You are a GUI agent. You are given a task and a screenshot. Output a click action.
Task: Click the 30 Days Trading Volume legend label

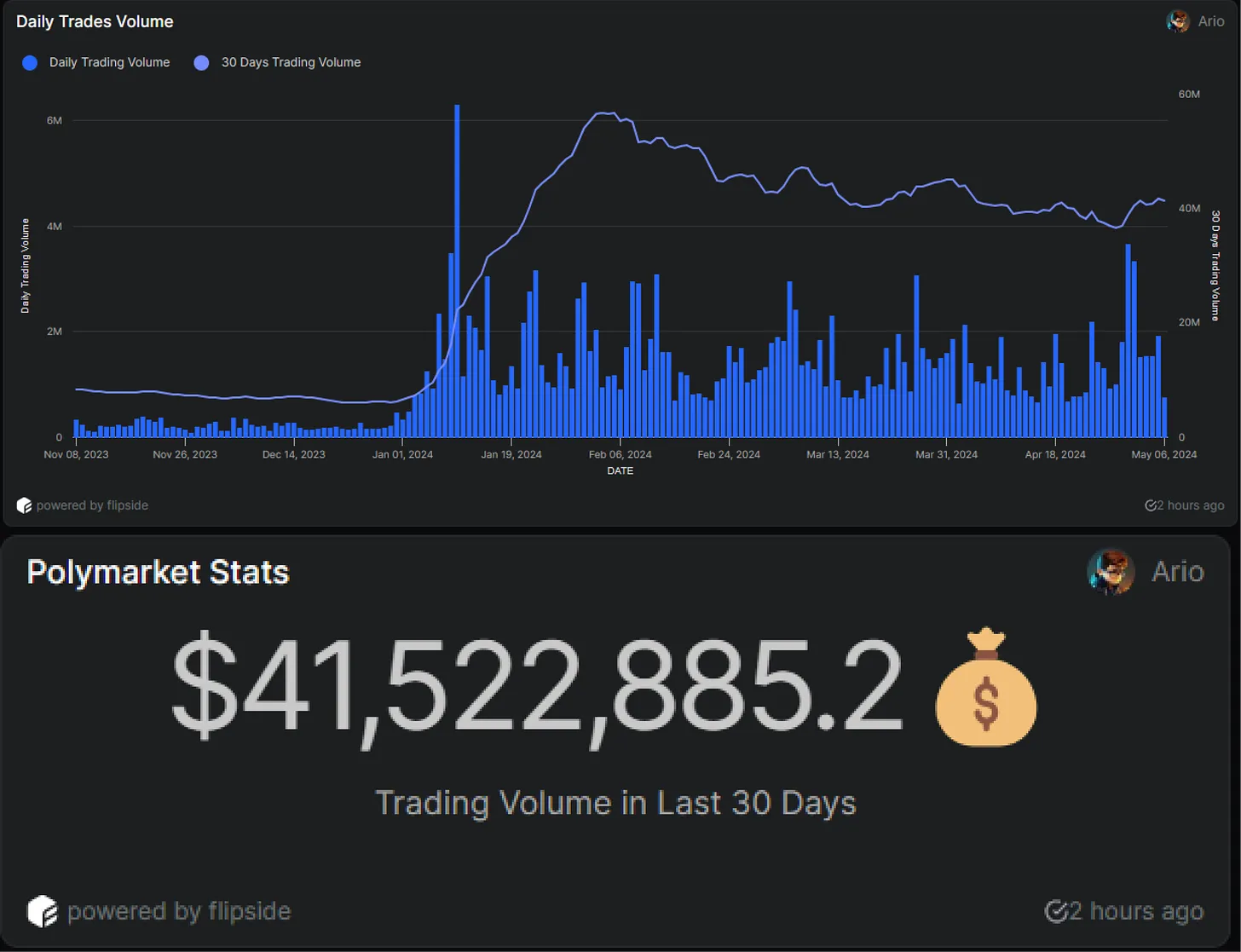291,62
